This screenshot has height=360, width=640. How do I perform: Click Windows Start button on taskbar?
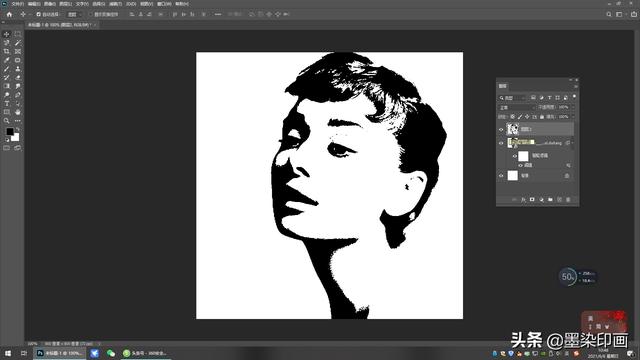coord(7,353)
